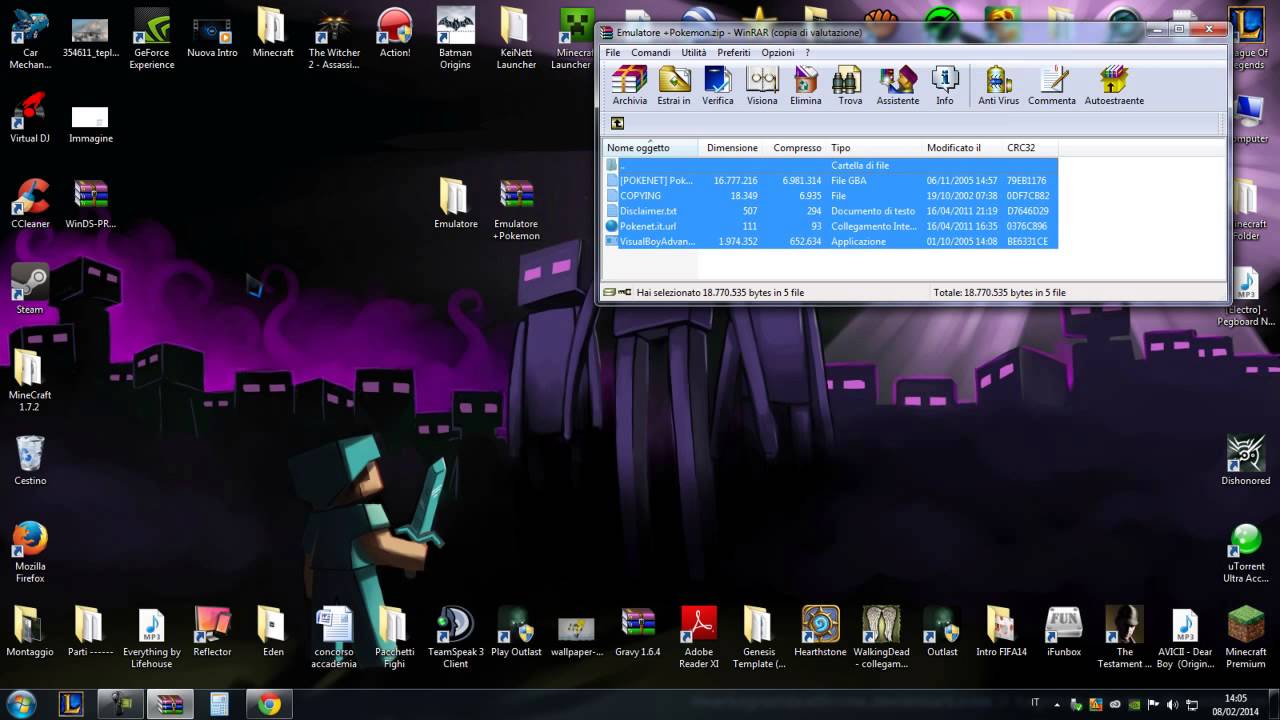Image resolution: width=1280 pixels, height=720 pixels.
Task: Click the Elimina toolbar icon
Action: point(806,85)
